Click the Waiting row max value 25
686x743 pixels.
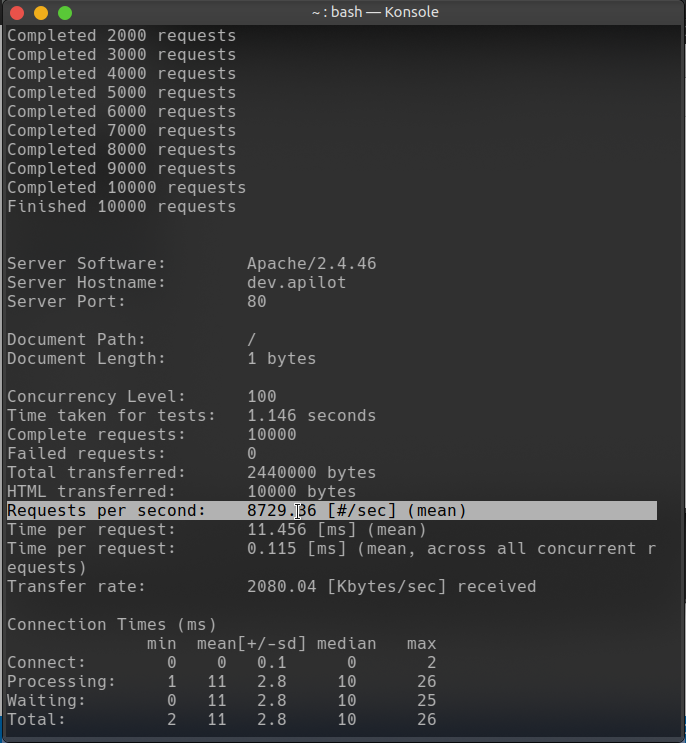(x=426, y=700)
